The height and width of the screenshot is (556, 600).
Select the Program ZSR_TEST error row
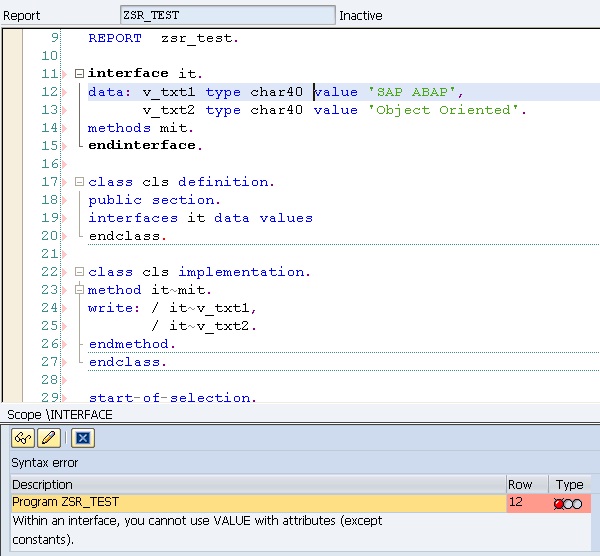(x=259, y=503)
